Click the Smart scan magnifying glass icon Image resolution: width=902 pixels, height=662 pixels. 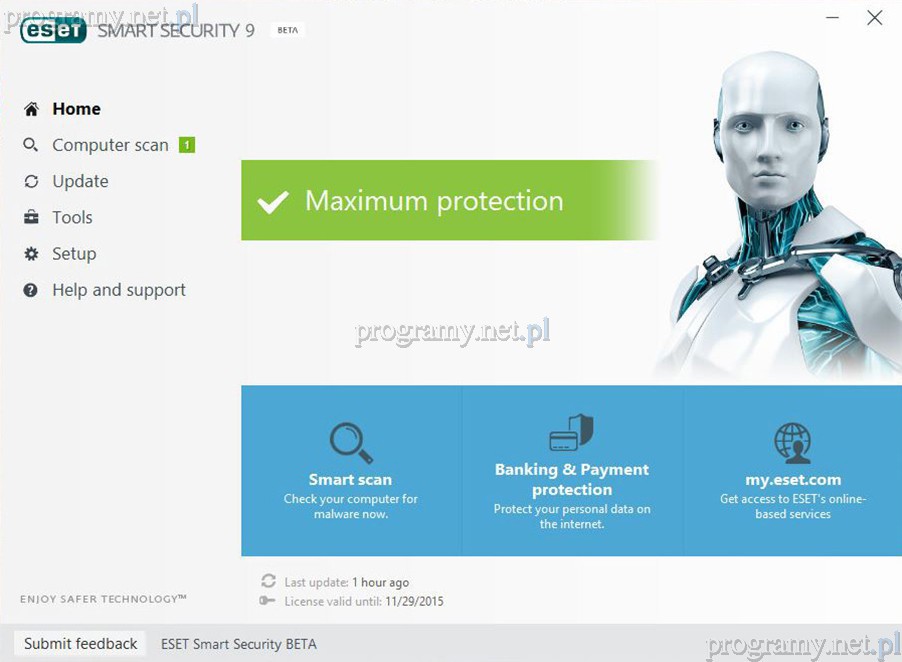[x=351, y=443]
